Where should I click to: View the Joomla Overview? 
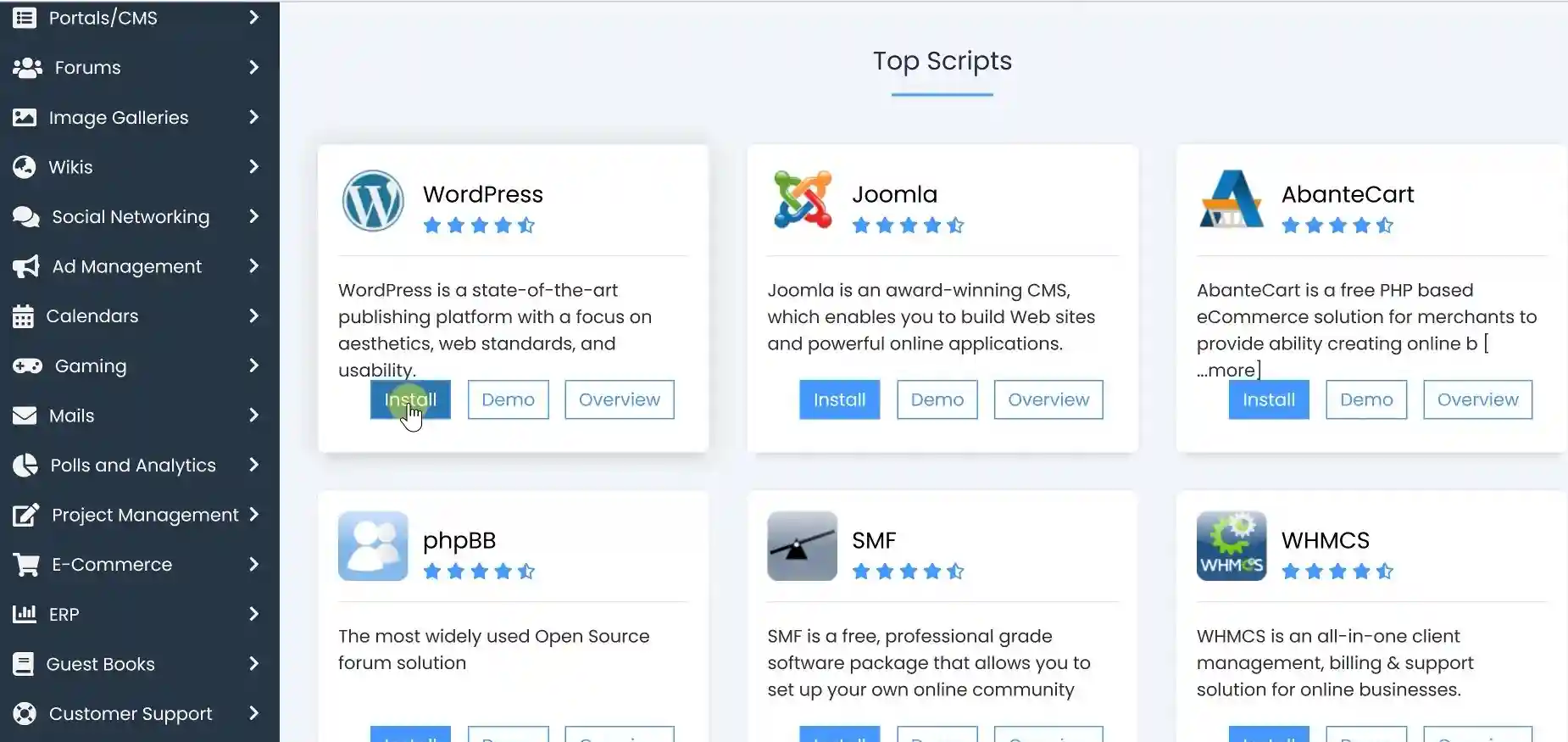(x=1048, y=399)
